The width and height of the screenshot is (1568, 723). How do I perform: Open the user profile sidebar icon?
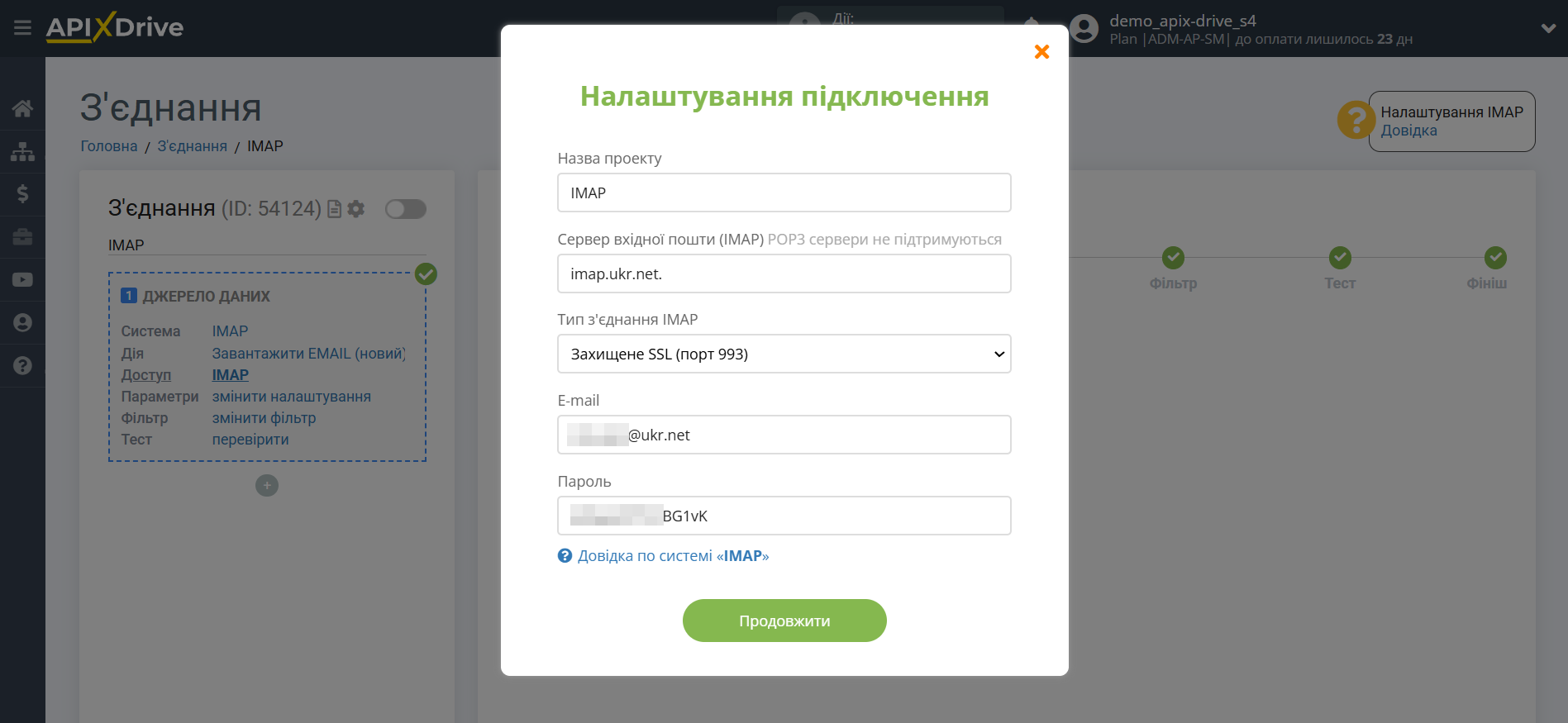pos(22,323)
